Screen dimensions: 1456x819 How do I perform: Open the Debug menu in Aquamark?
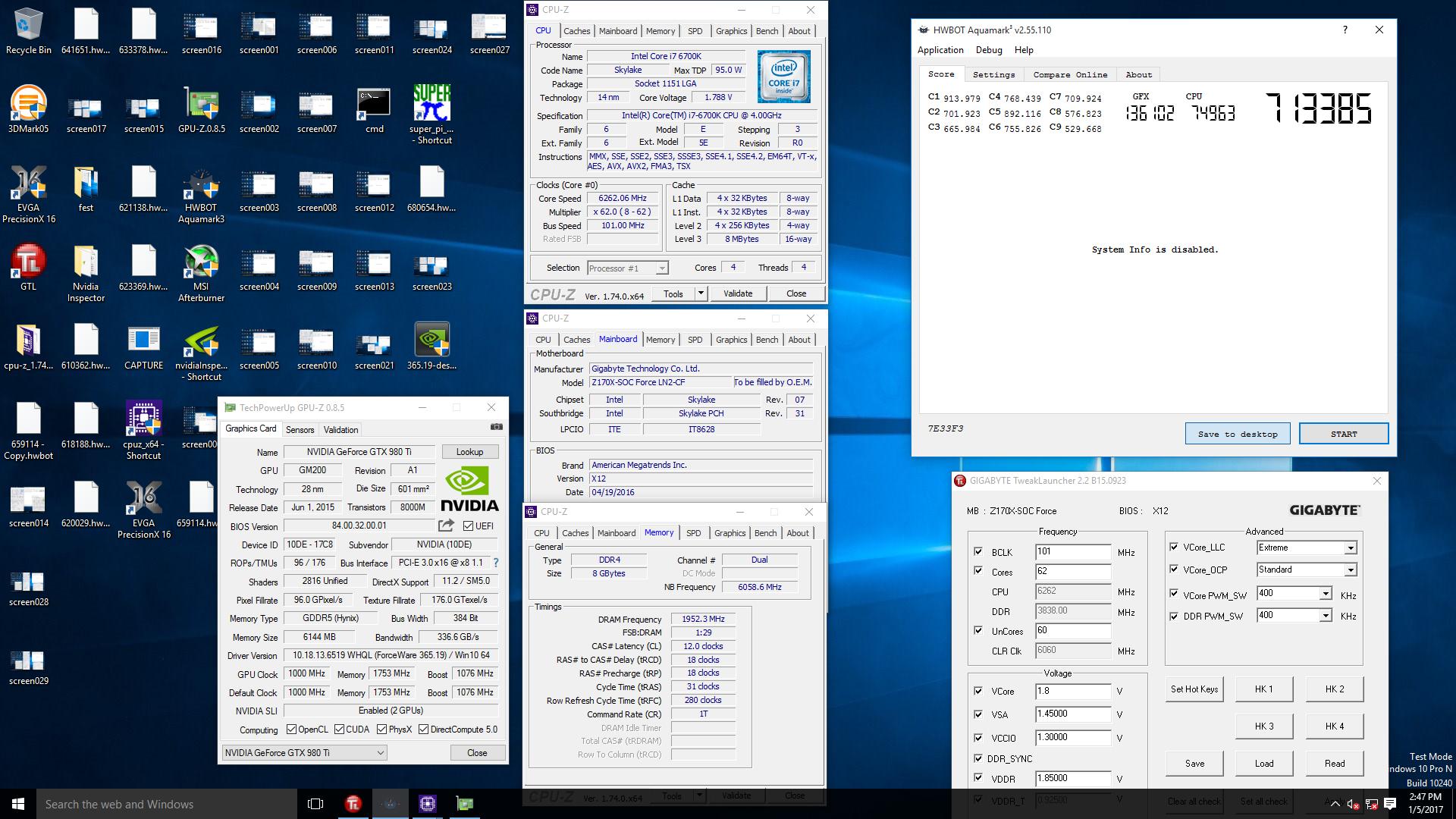[x=989, y=50]
